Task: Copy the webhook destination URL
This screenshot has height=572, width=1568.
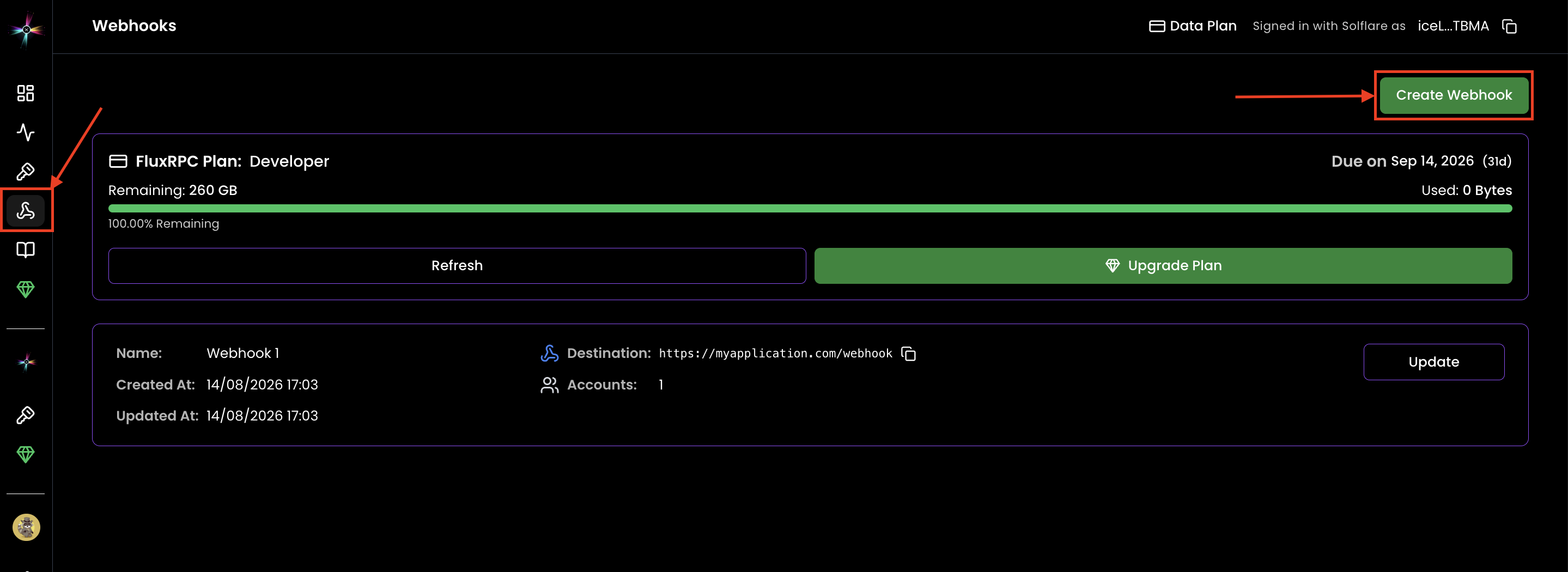Action: [908, 354]
